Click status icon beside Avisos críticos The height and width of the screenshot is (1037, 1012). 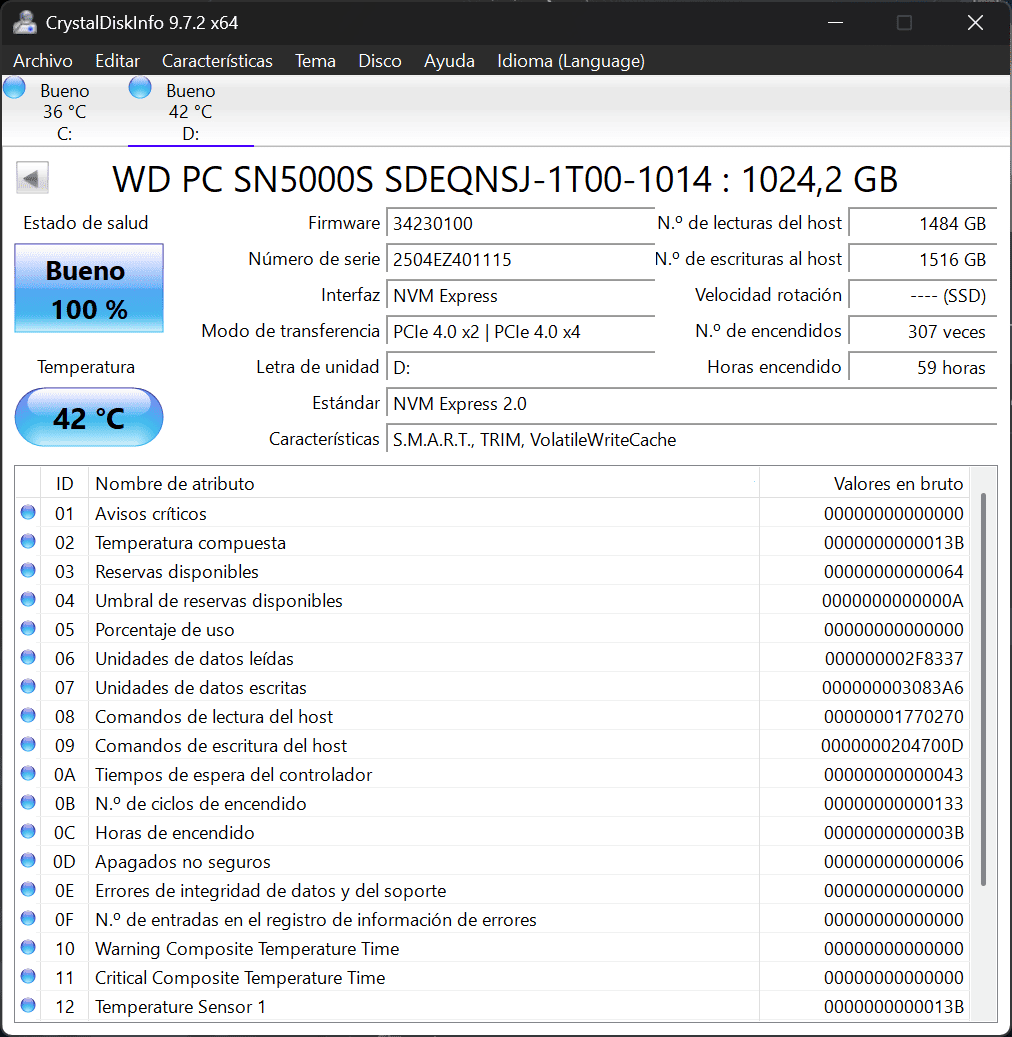point(28,513)
